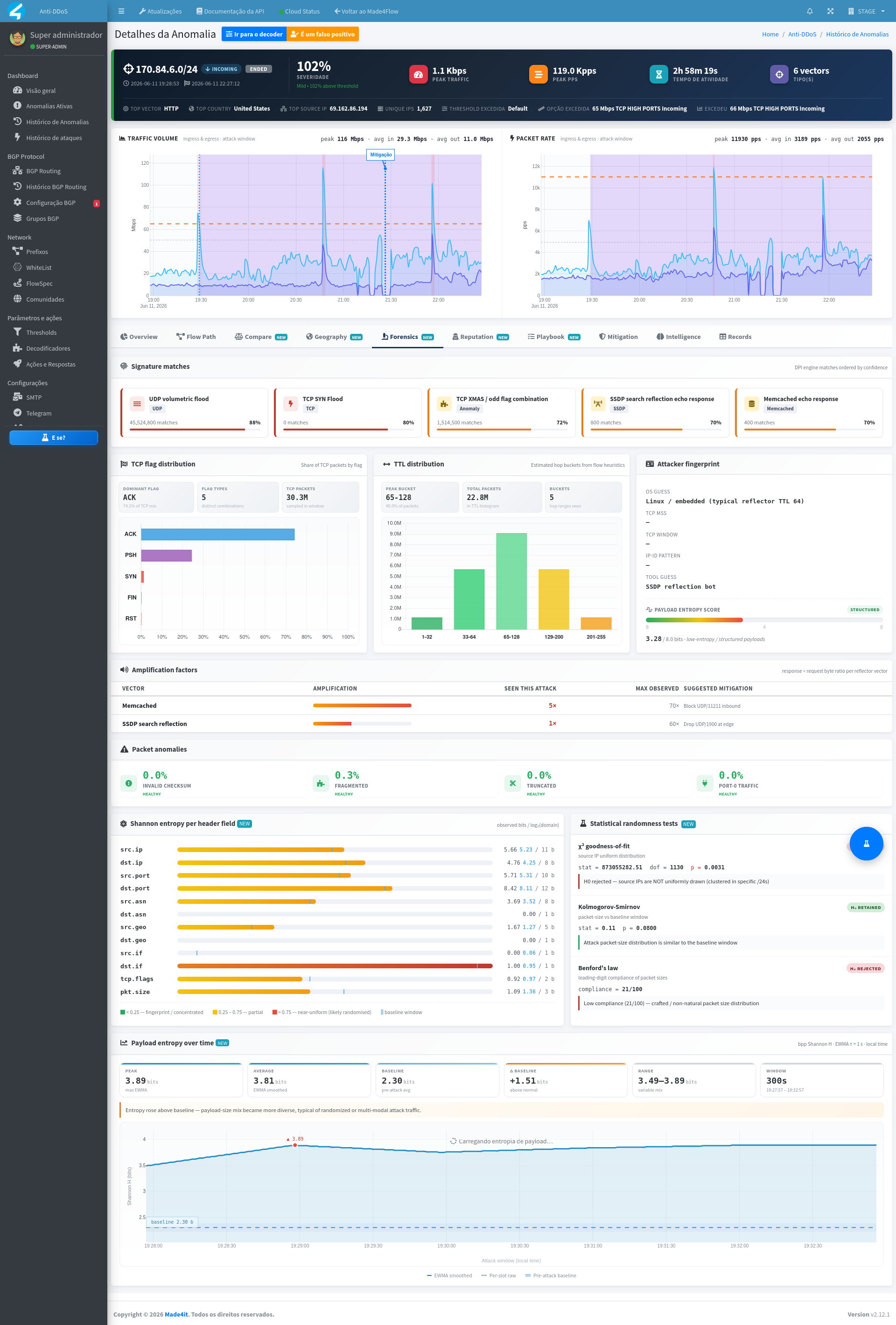Expand the UDP volumetric flood signature card
The image size is (896, 1325).
pos(194,412)
